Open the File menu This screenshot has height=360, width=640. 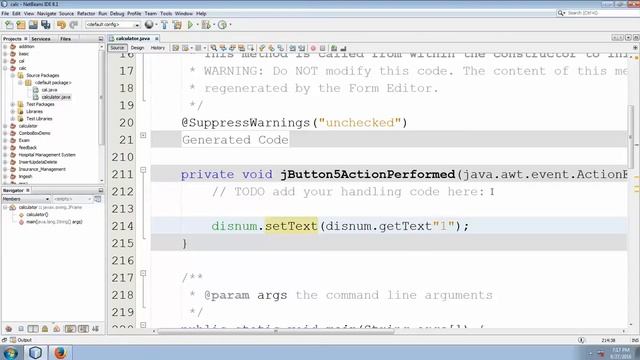coord(5,13)
